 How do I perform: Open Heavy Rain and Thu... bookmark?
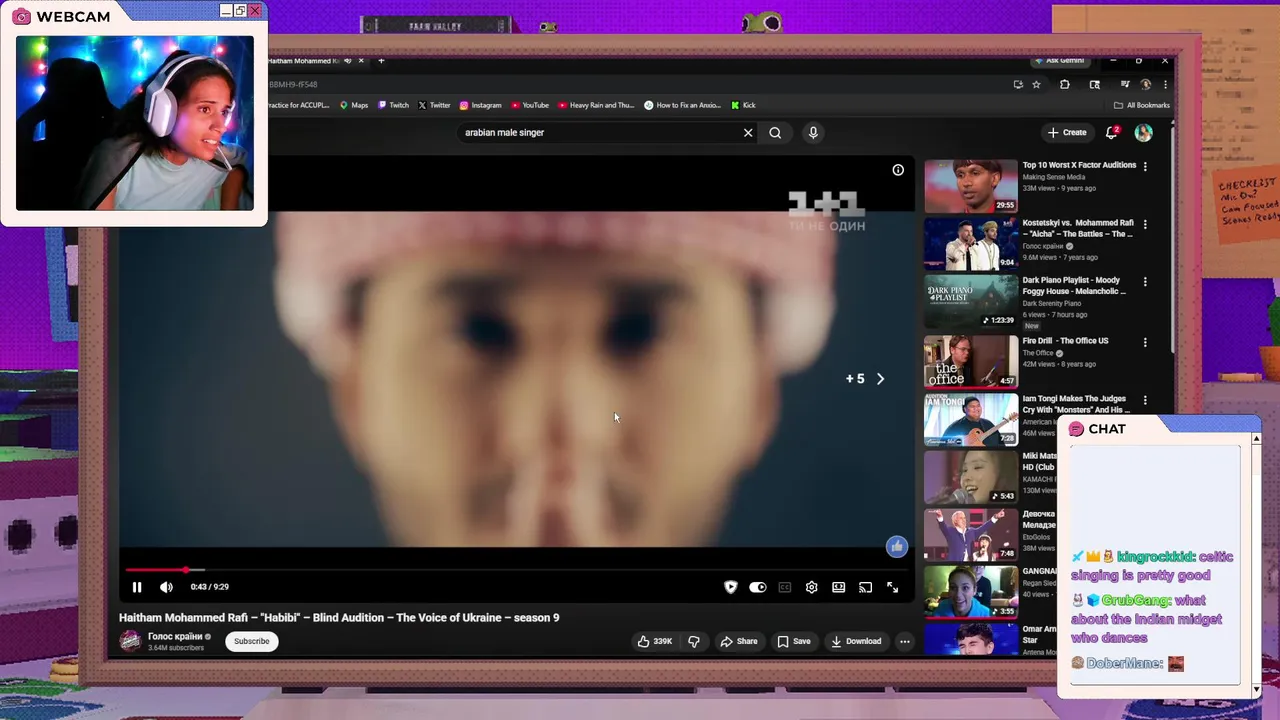(x=596, y=105)
